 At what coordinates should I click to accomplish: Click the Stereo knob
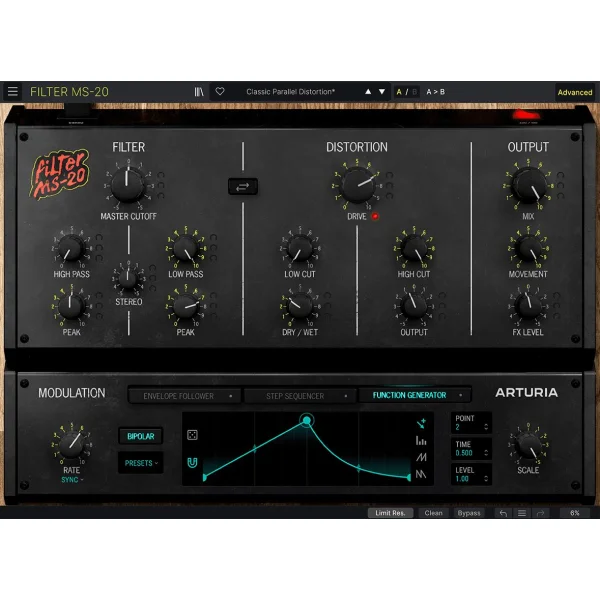tap(128, 279)
